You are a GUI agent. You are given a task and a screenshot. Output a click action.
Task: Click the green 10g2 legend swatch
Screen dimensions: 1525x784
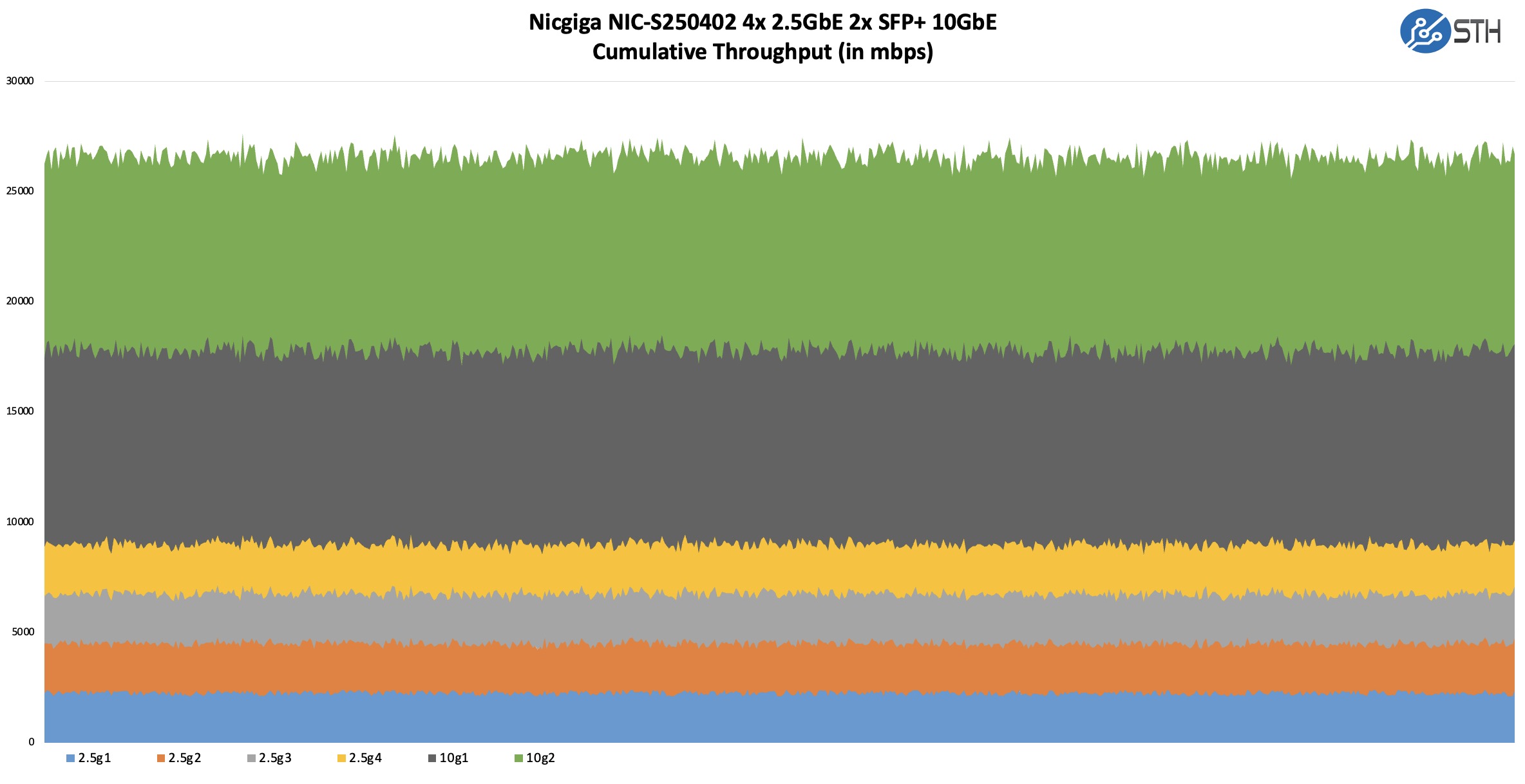coord(518,758)
